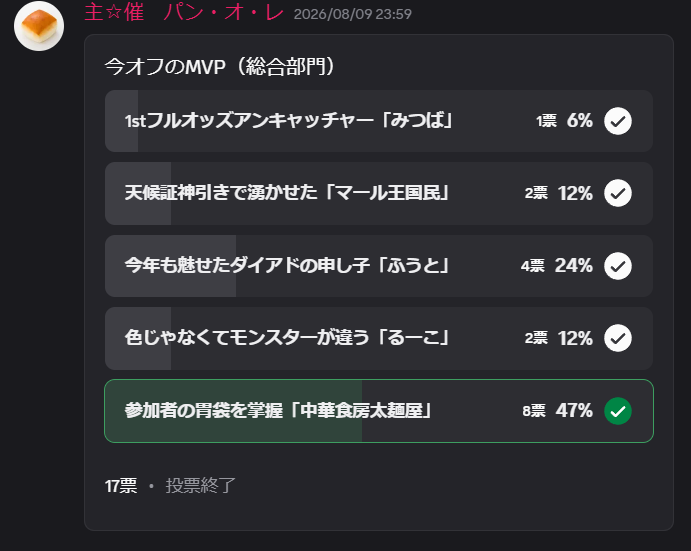Viewport: 691px width, 551px height.
Task: Click the green checkmark for 中華食房太麺屋
Action: coord(618,411)
